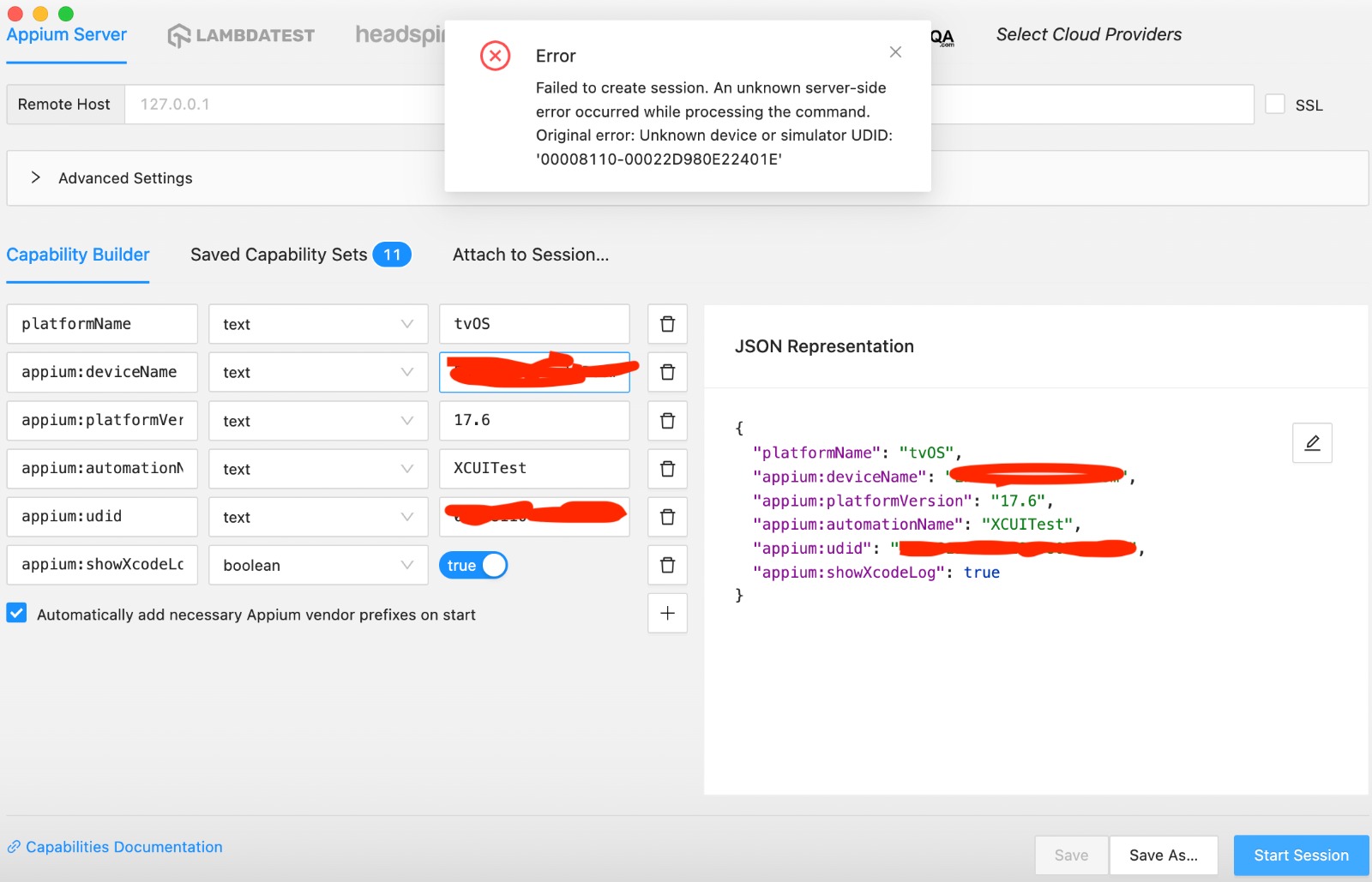Click the appium:deviceName name field

[x=102, y=372]
